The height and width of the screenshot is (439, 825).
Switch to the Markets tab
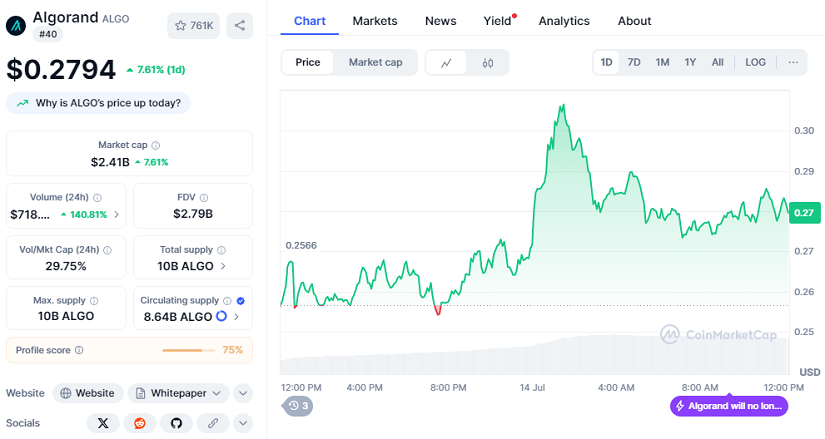[x=375, y=21]
